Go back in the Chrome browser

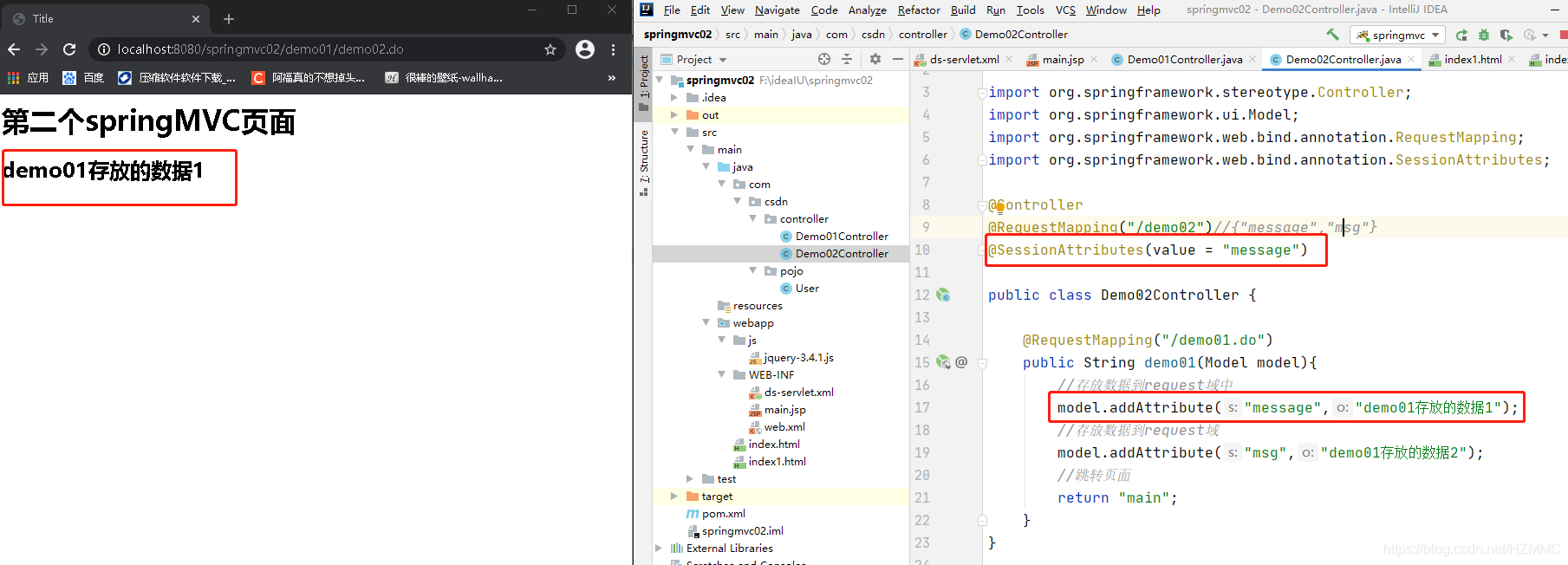pyautogui.click(x=14, y=49)
